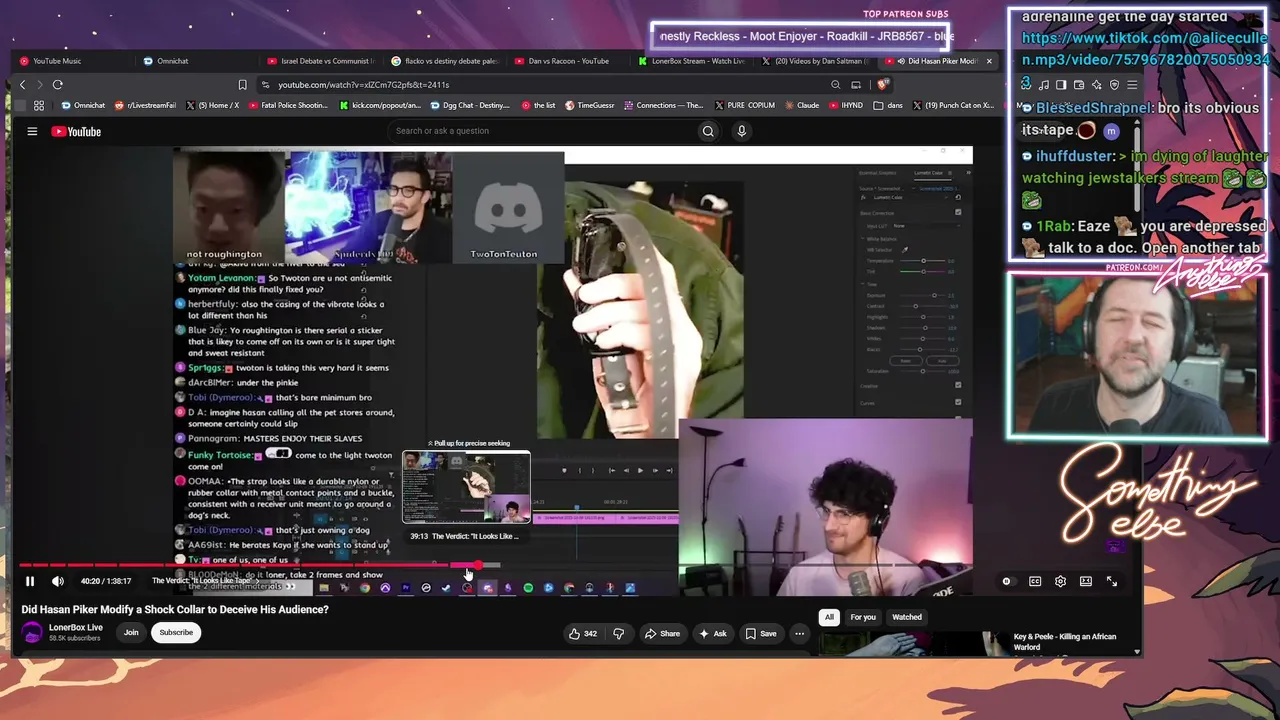Viewport: 1280px width, 720px height.
Task: Subscribe to LonerBox Live
Action: click(x=176, y=632)
